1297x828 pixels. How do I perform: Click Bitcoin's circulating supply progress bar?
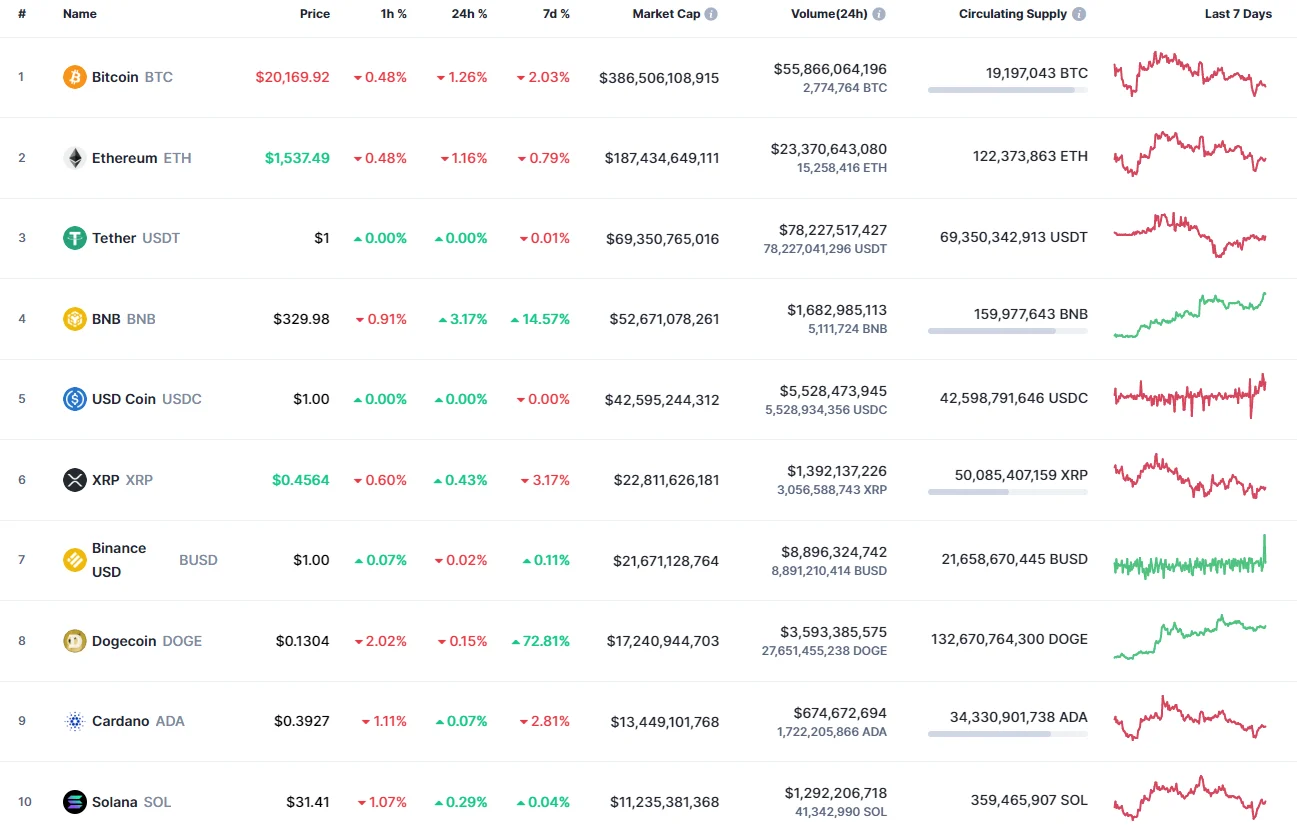(x=1008, y=90)
